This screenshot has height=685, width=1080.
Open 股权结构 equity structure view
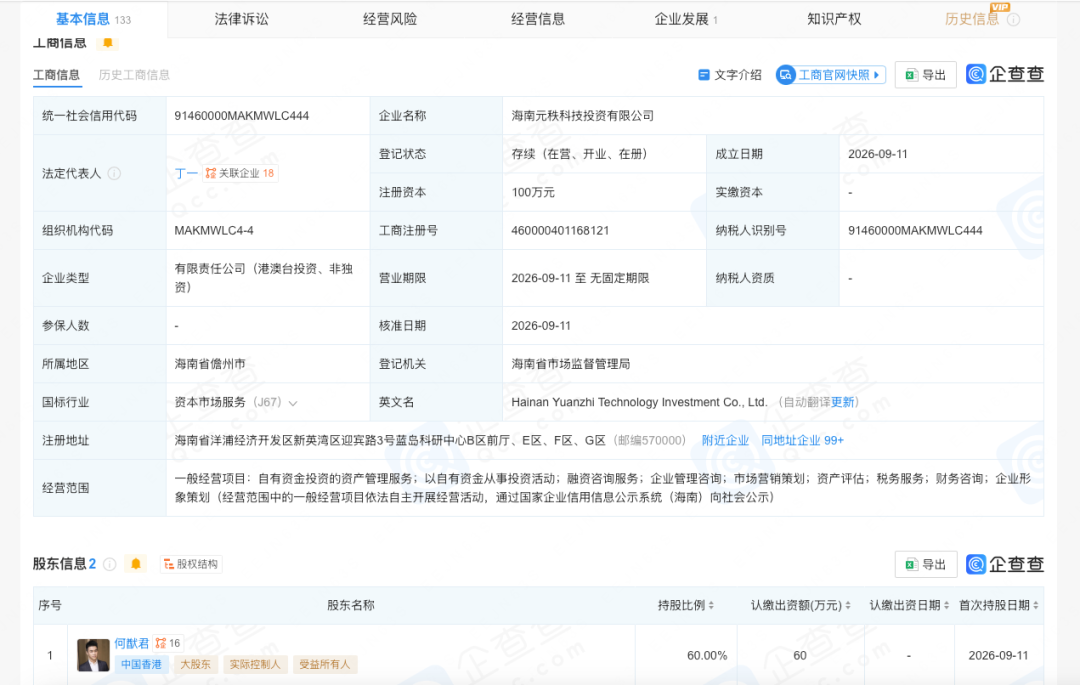pyautogui.click(x=191, y=565)
